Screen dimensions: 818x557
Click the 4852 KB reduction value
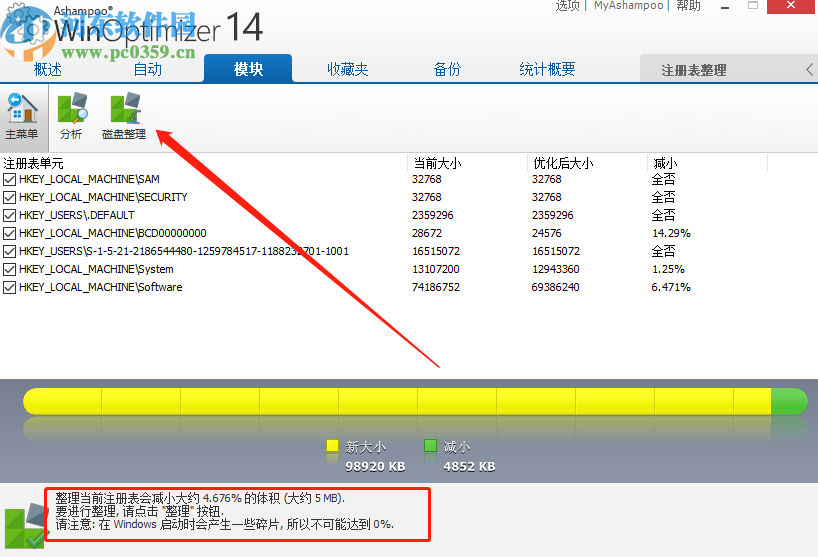click(469, 466)
